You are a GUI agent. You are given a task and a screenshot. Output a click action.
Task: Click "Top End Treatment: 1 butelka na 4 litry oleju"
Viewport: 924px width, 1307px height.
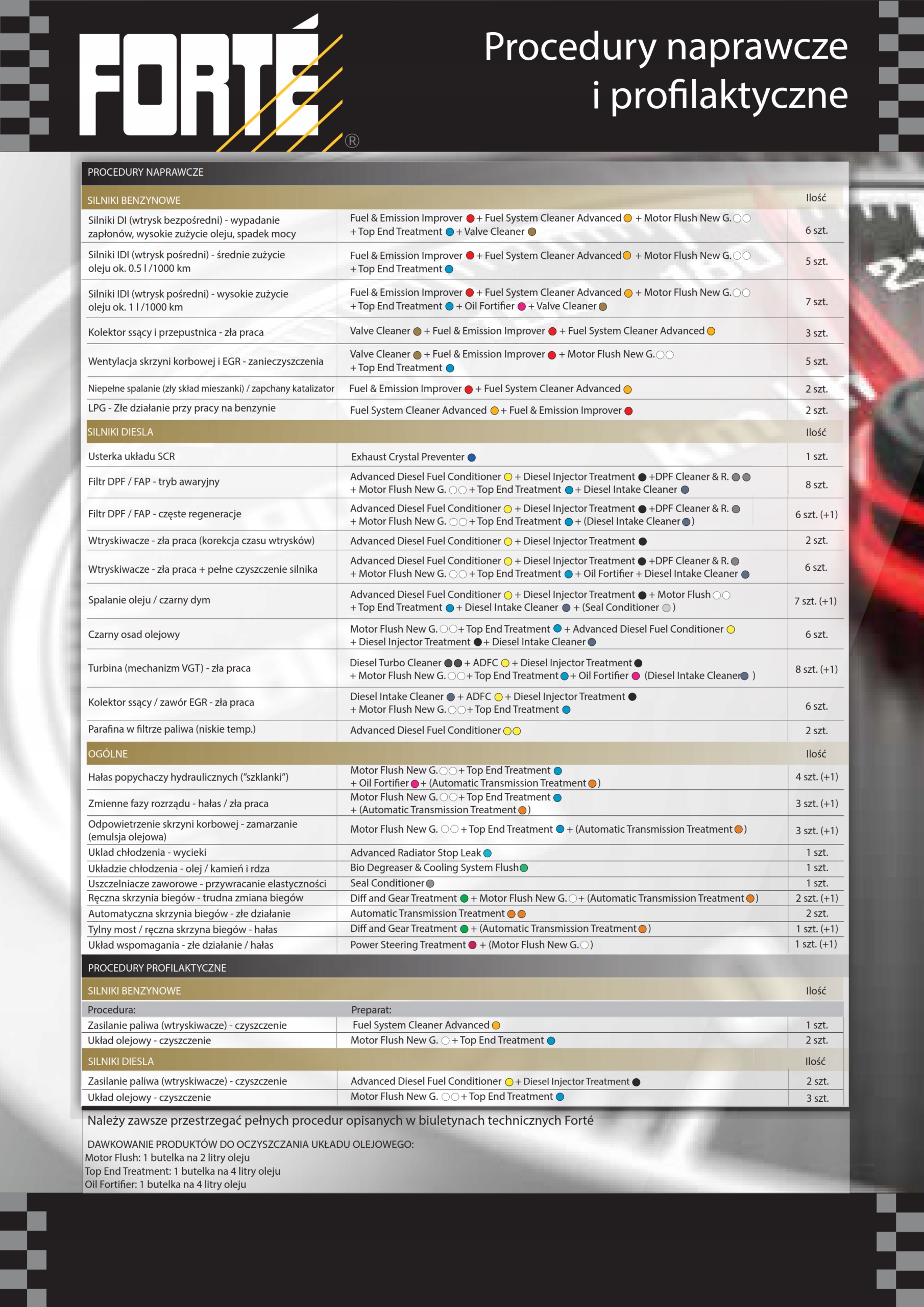183,1172
